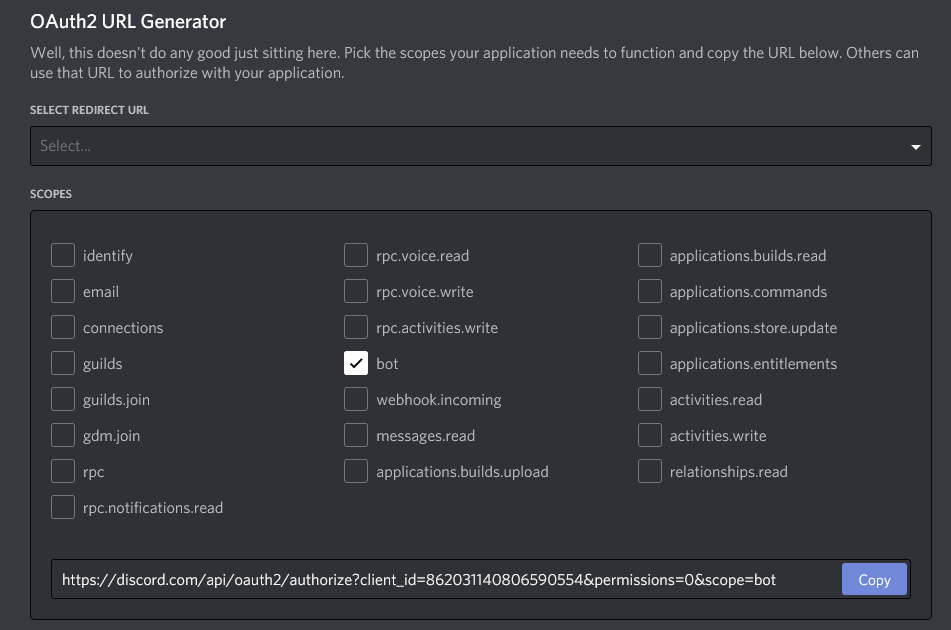Copy the generated OAuth2 URL
Viewport: 951px width, 630px height.
pos(874,580)
